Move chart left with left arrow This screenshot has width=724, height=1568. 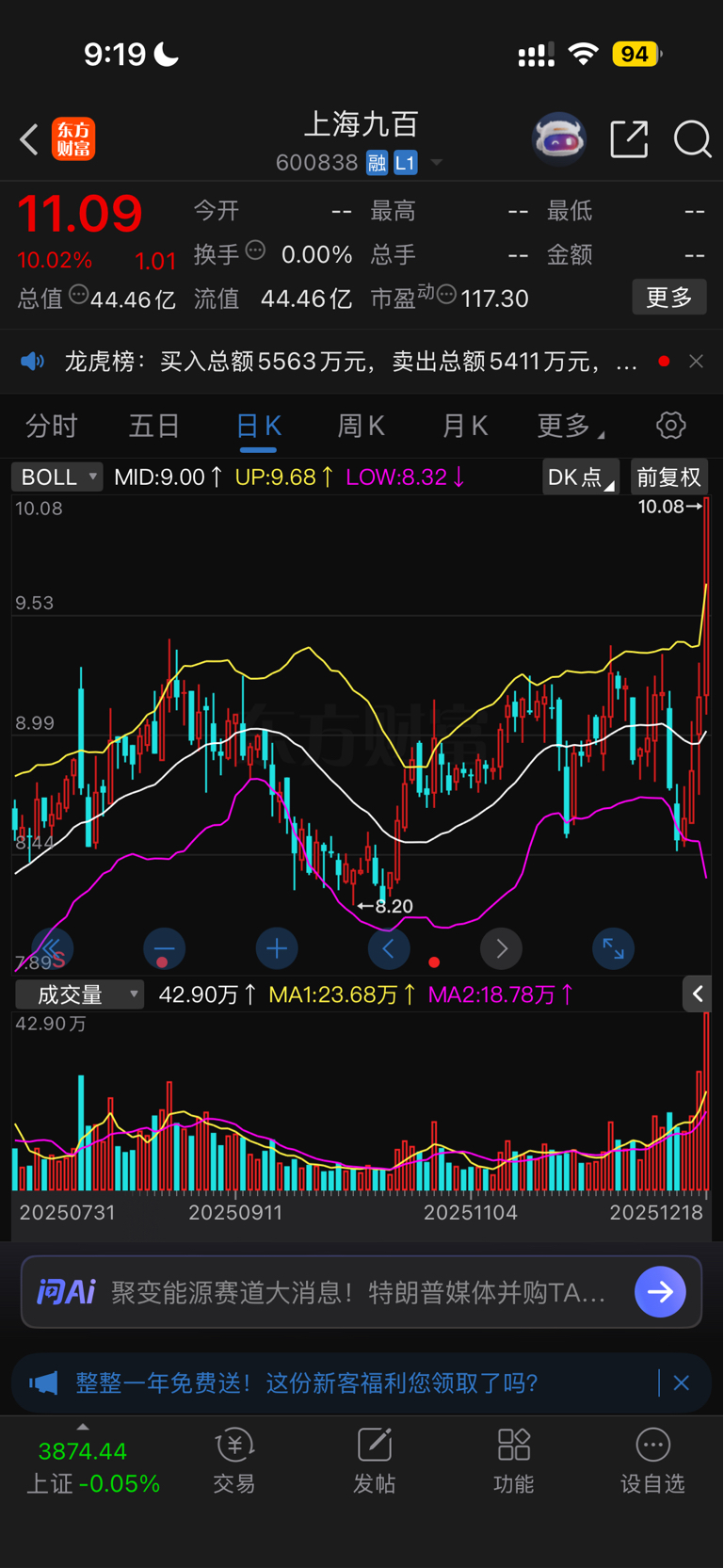coord(389,948)
